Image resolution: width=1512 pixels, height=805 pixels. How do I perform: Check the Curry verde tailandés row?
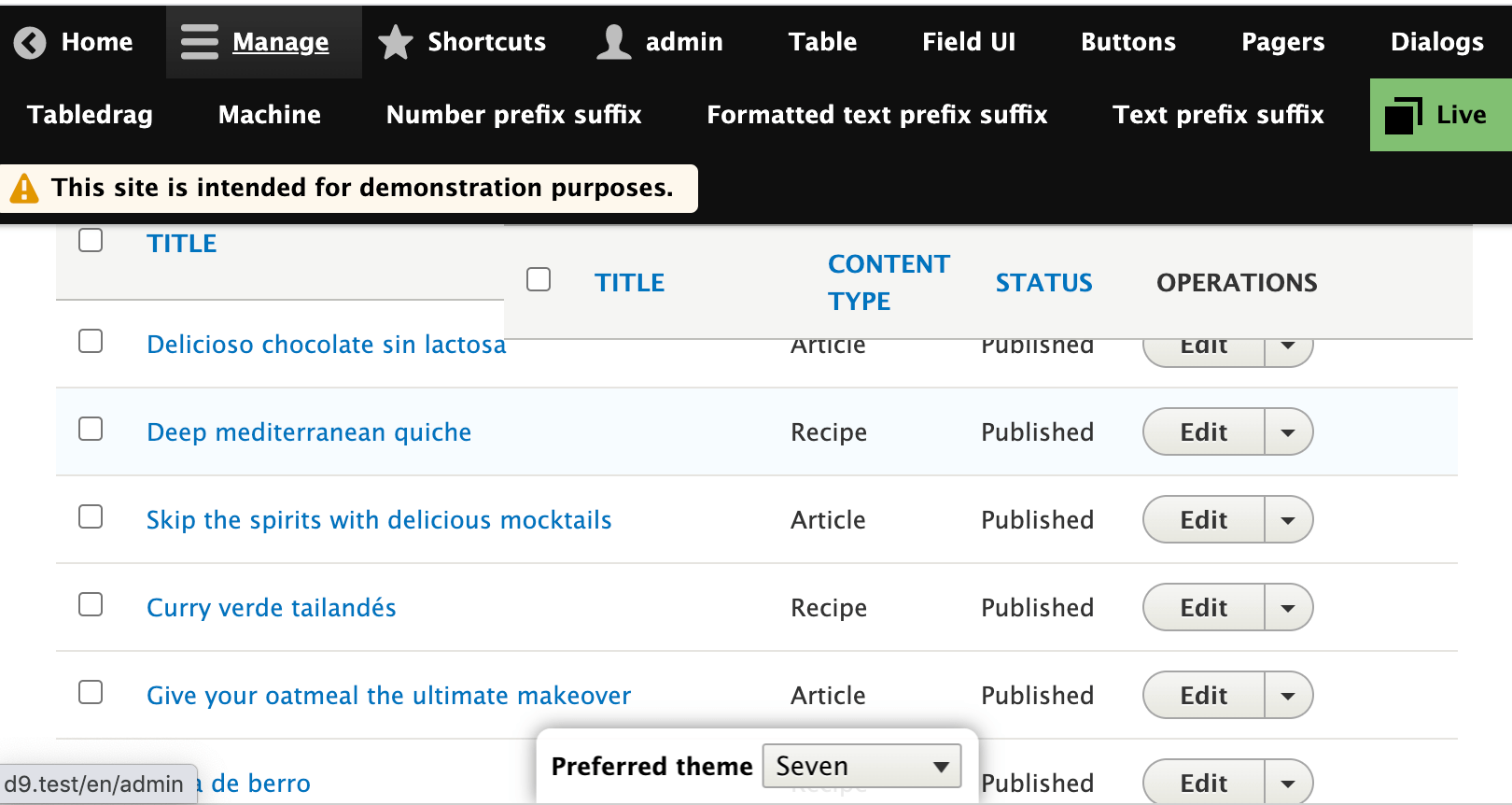(91, 604)
